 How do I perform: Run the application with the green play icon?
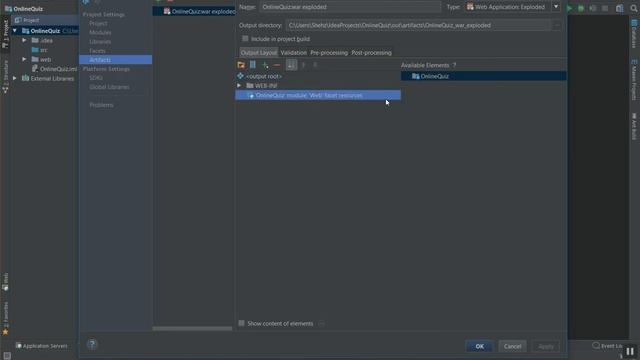569,8
